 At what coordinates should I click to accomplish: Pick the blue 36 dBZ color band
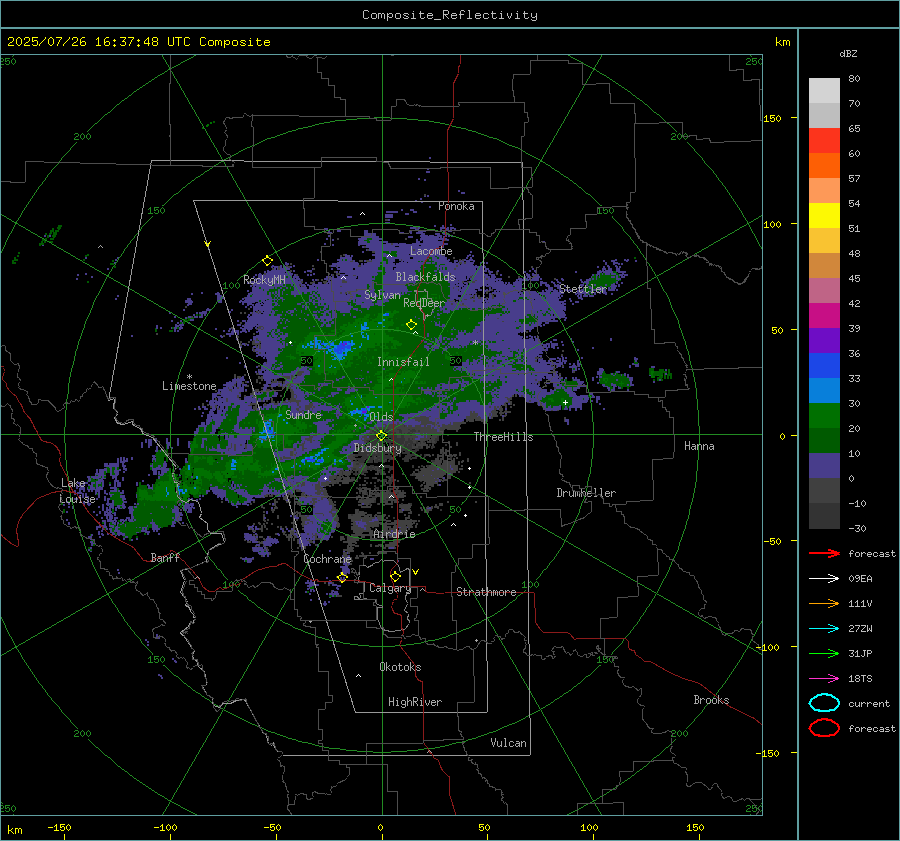[824, 365]
